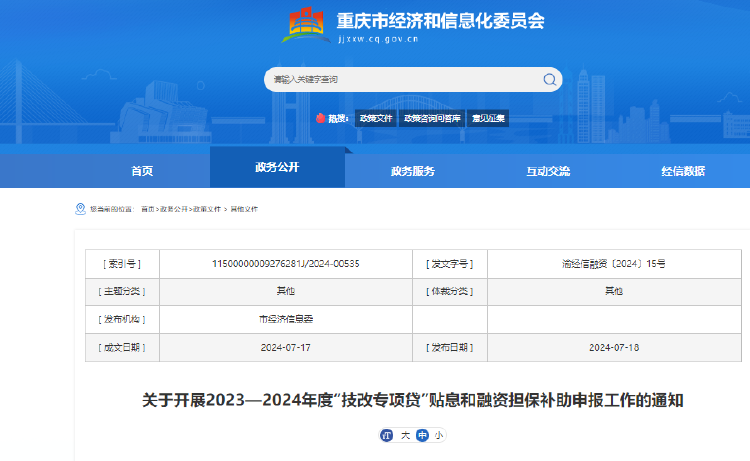
Task: Click the [发布机构] label cell
Action: [122, 319]
